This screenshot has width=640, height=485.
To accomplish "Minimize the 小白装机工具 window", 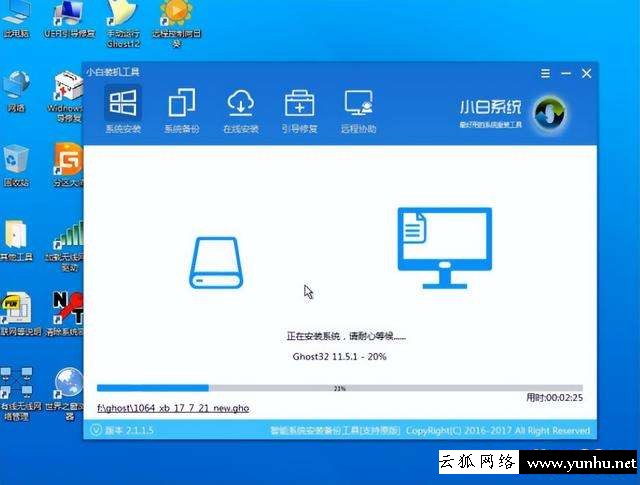I will [566, 73].
